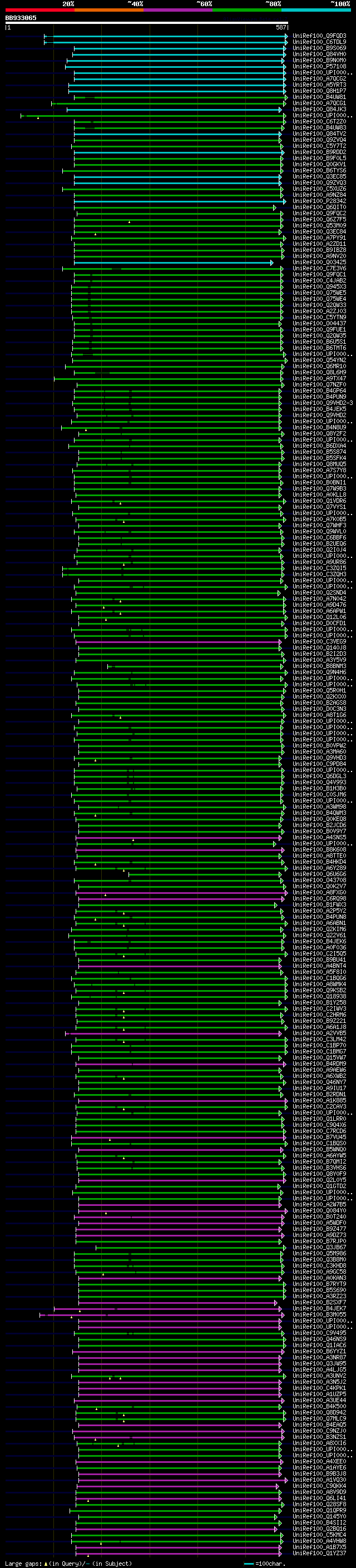Select the UniRef100_A3UNV2 label

pyautogui.click(x=319, y=1376)
